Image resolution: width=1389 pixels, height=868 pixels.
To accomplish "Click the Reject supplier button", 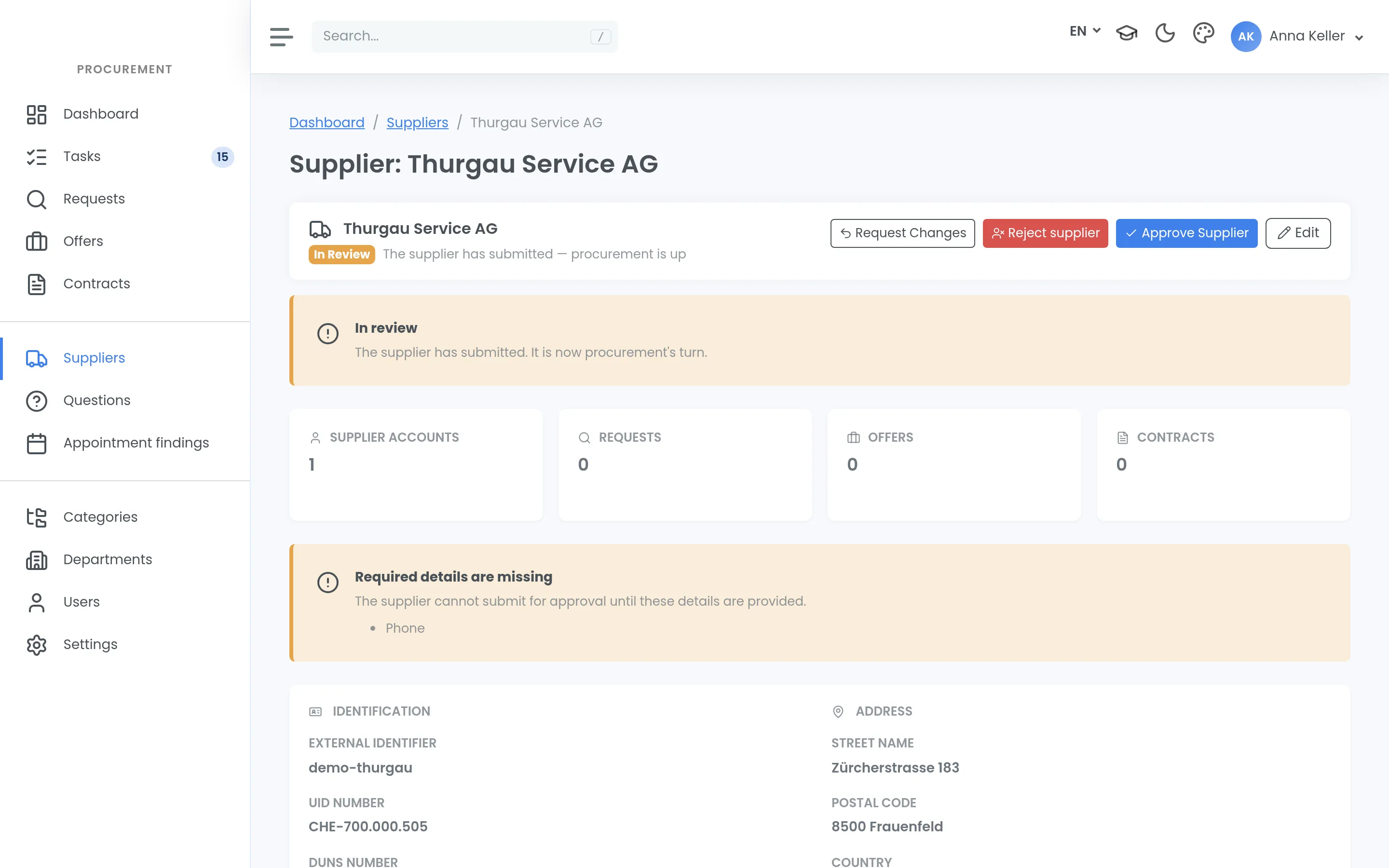I will (x=1045, y=233).
